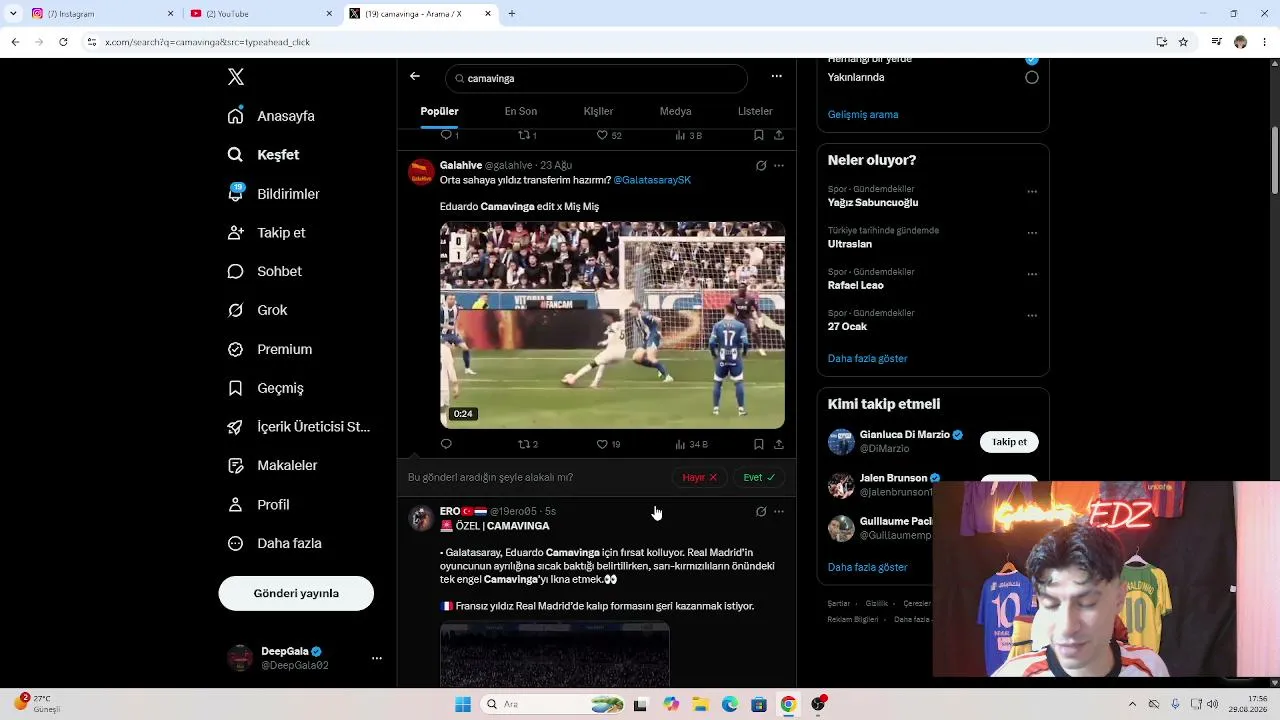Open Geçmiş bookmarks item
The image size is (1280, 720).
pyautogui.click(x=265, y=388)
